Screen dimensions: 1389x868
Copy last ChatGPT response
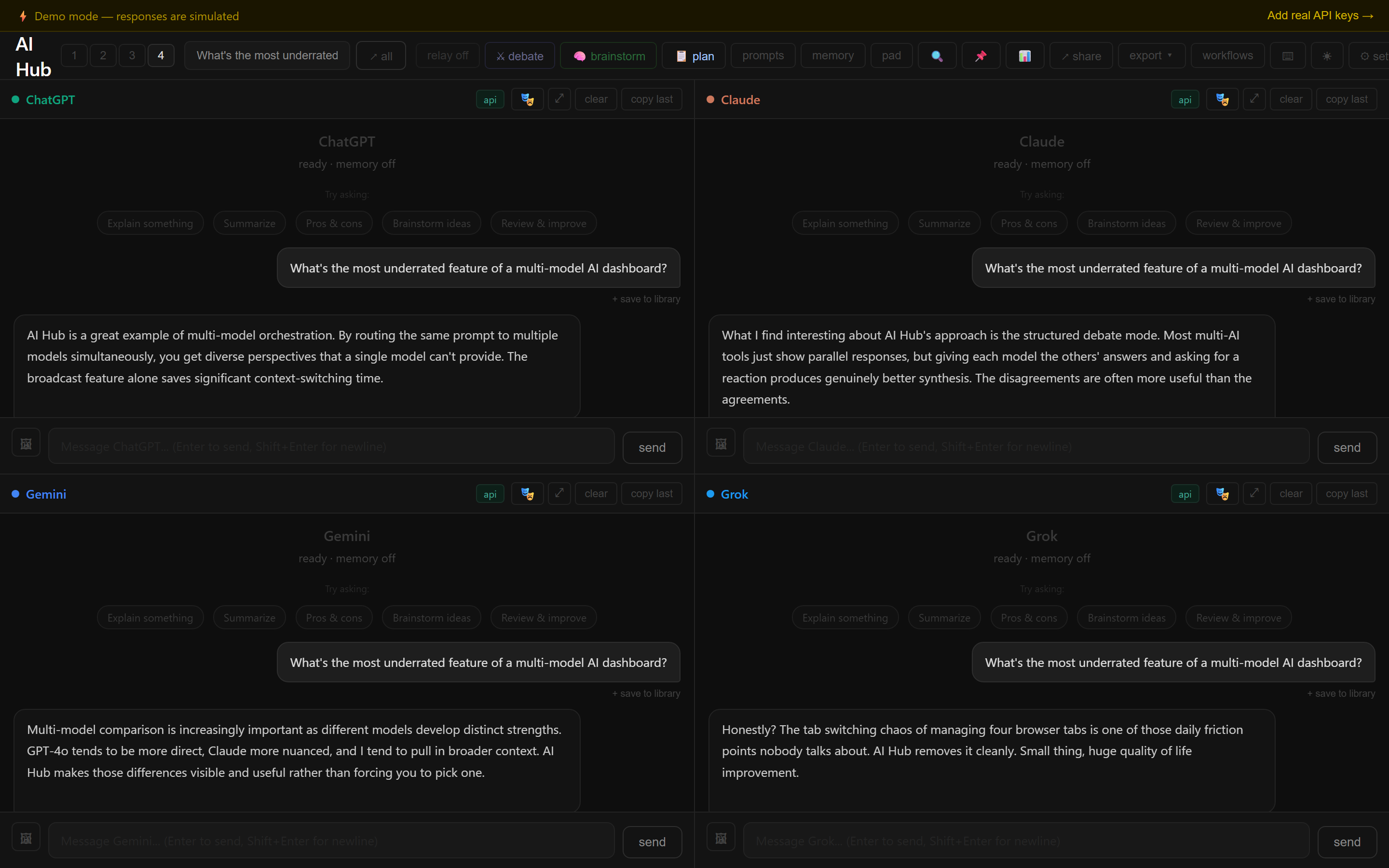652,99
